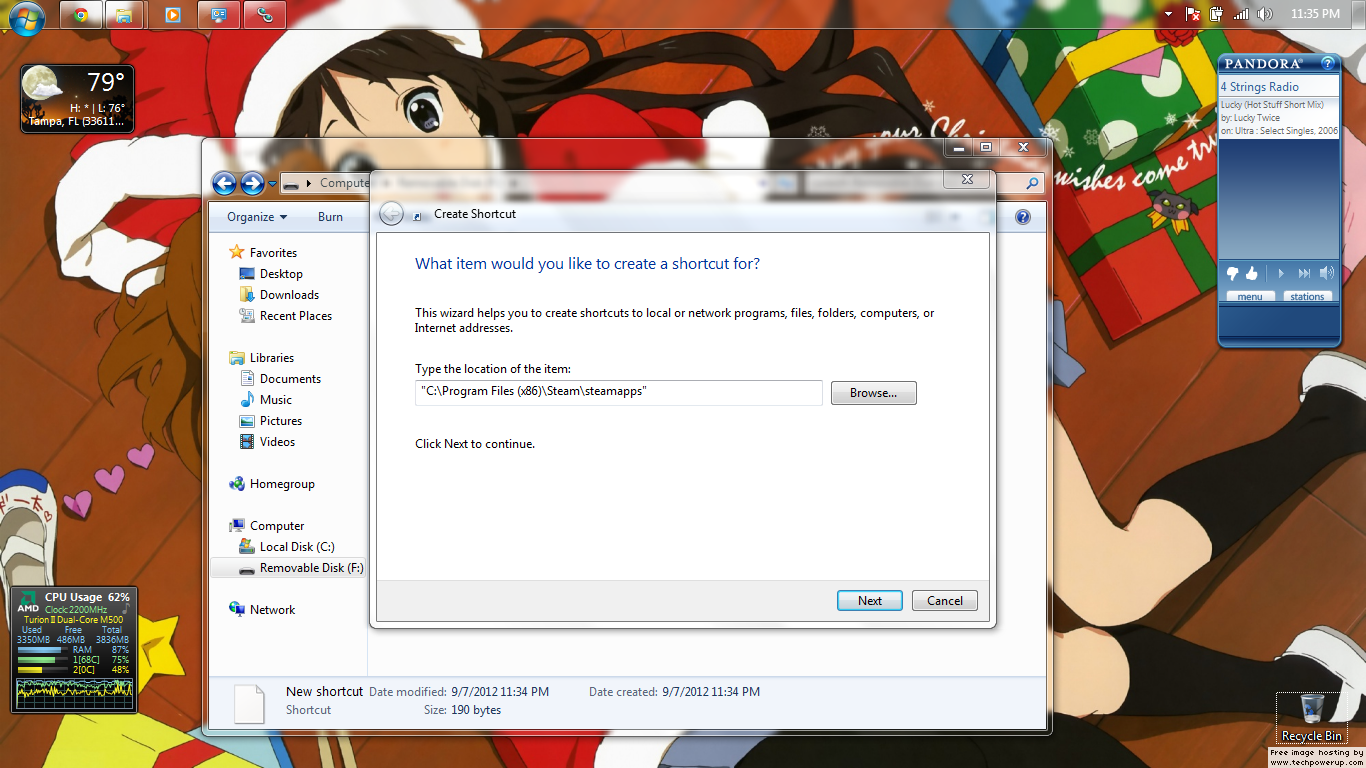Screen dimensions: 1366x768
Task: Open Recent Places under Favorites
Action: [x=295, y=316]
